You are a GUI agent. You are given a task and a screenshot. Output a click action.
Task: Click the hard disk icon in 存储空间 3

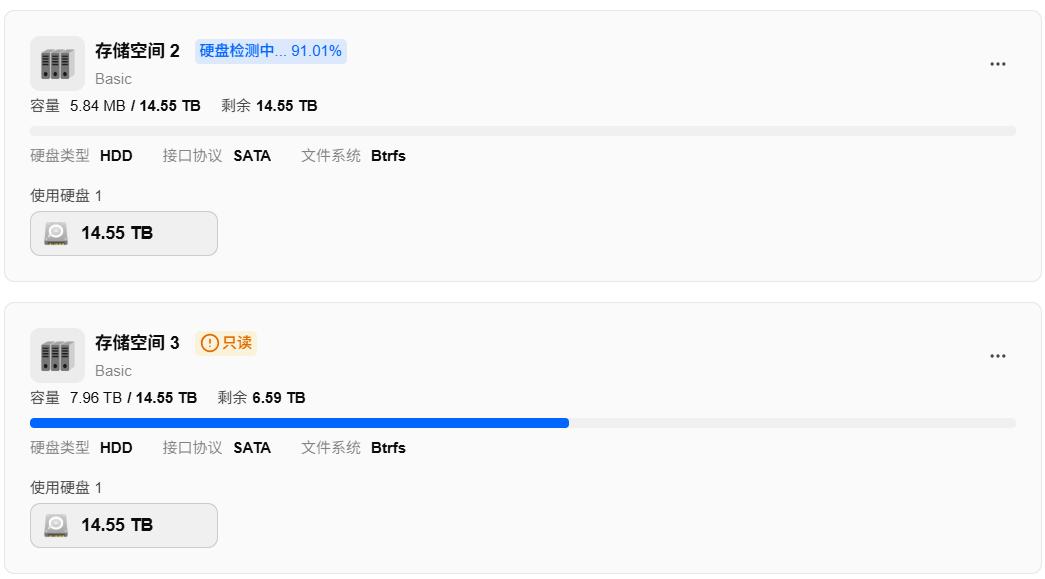(56, 526)
